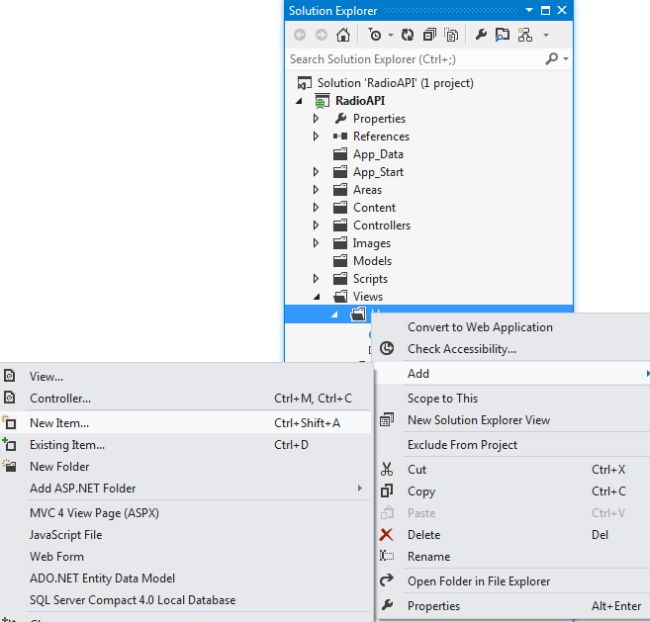Collapse the RadioAPI project node
650x622 pixels.
(x=299, y=101)
